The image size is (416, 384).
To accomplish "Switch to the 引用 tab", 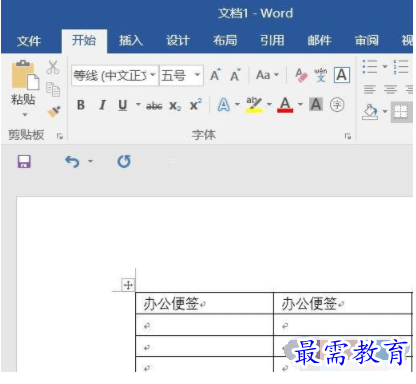I will pyautogui.click(x=272, y=40).
